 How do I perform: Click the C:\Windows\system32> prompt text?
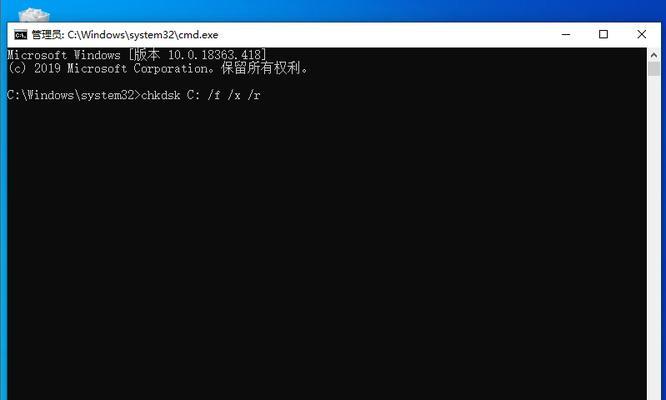click(73, 95)
